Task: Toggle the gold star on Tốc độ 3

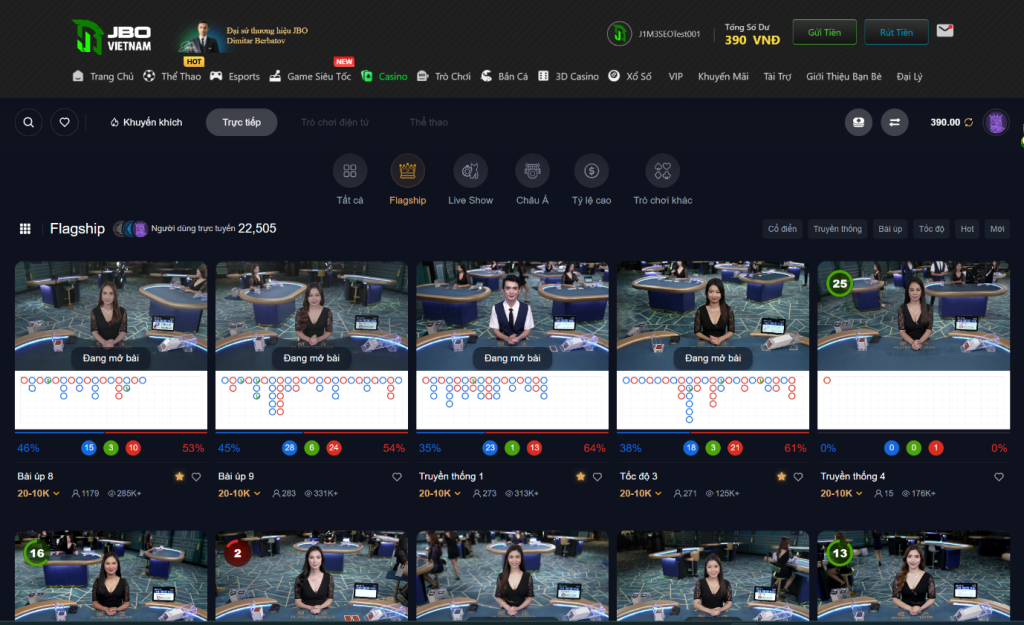Action: (782, 477)
